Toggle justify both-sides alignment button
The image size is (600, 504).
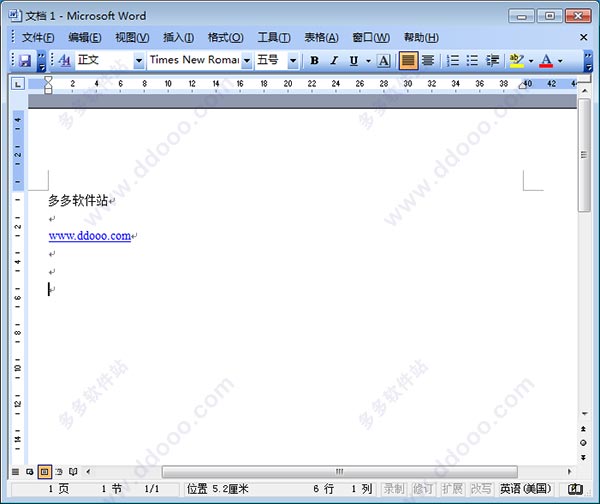coord(408,60)
